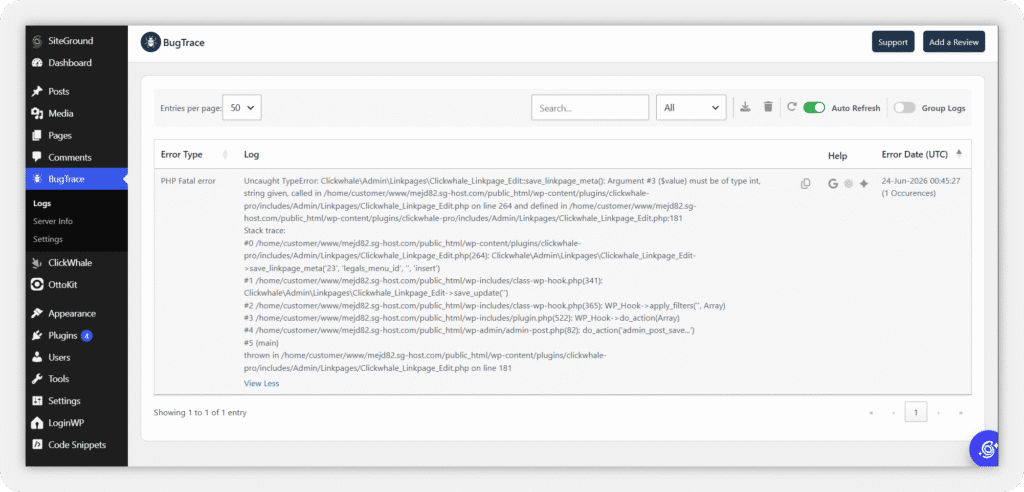Click the Stack trace: line
This screenshot has width=1024, height=492.
tap(264, 231)
